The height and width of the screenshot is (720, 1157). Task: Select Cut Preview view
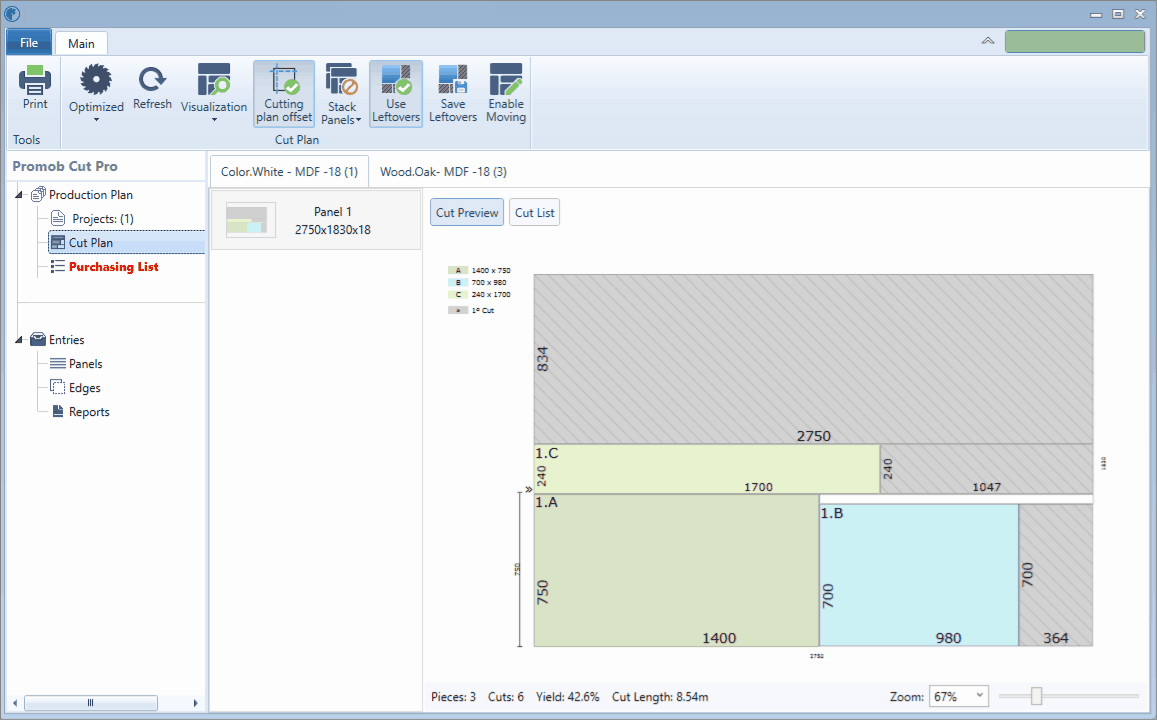pyautogui.click(x=467, y=212)
